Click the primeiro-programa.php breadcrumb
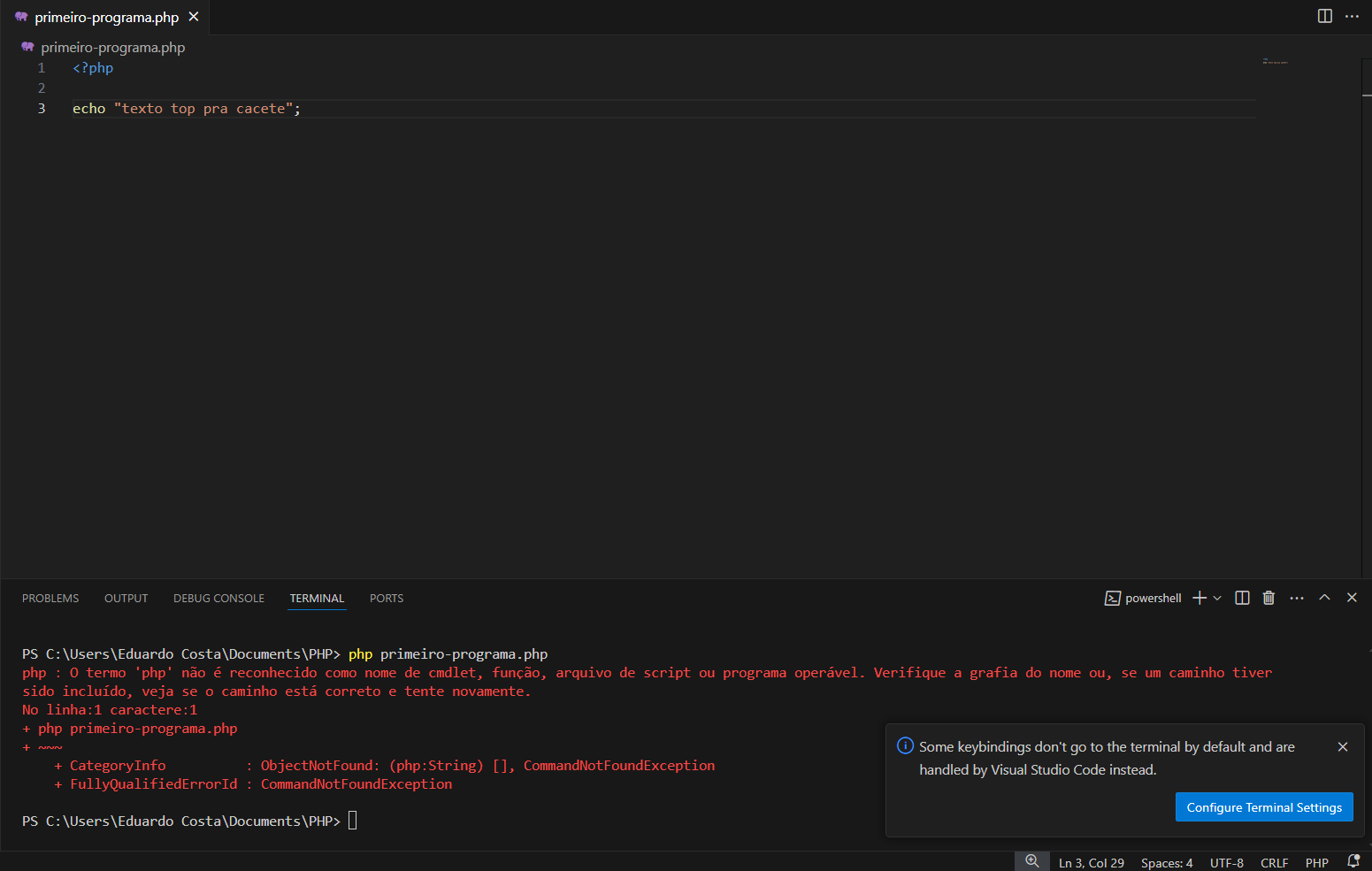The height and width of the screenshot is (871, 1372). [x=112, y=48]
